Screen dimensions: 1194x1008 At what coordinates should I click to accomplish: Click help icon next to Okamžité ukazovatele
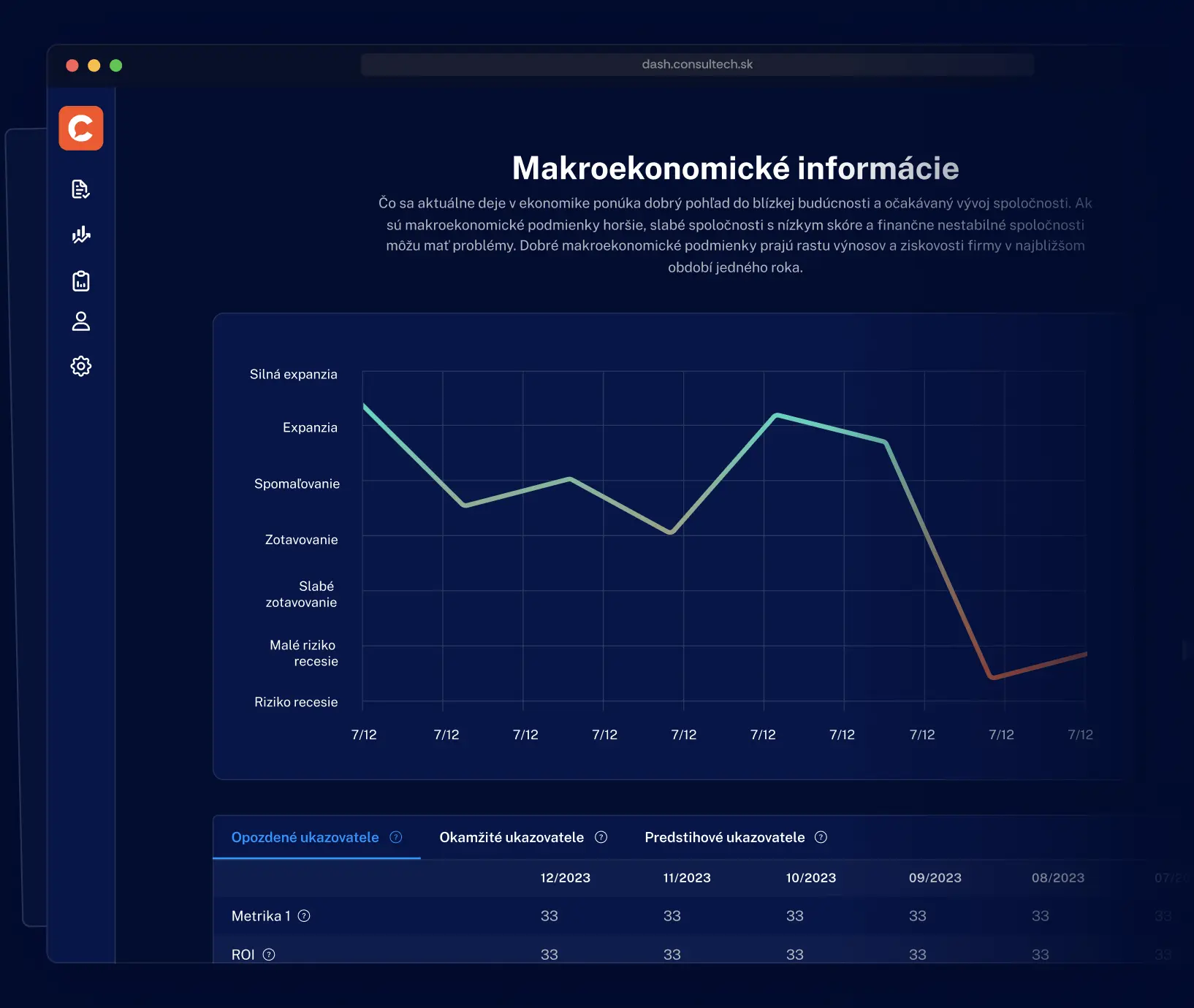coord(601,837)
